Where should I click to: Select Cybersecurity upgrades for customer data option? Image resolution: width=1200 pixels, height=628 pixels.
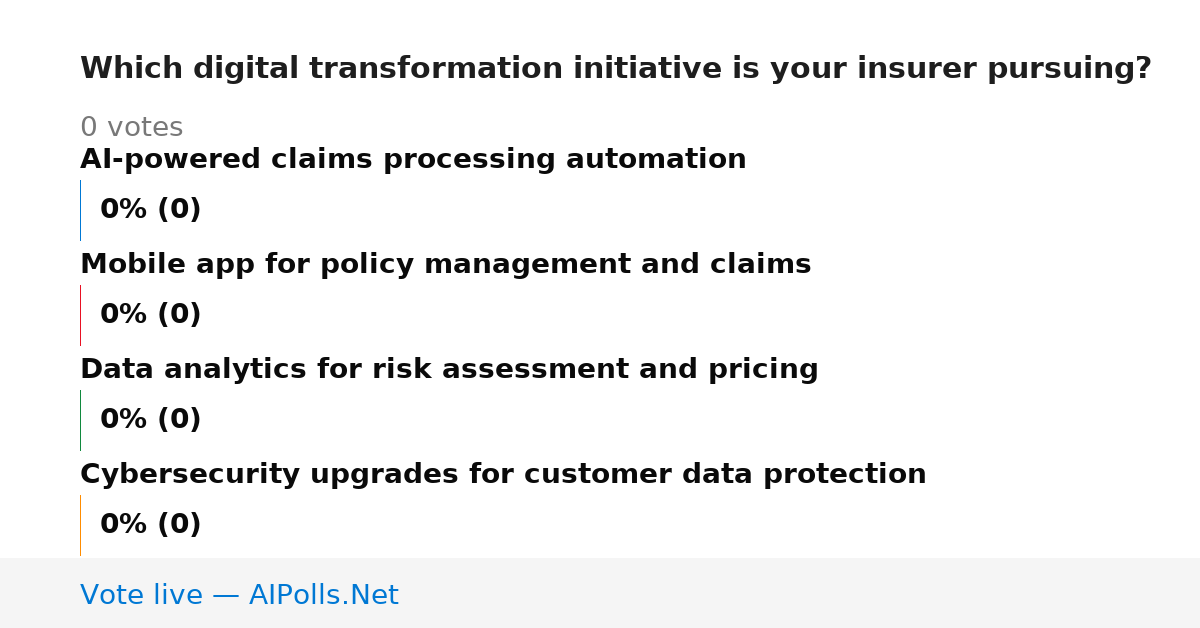tap(503, 475)
